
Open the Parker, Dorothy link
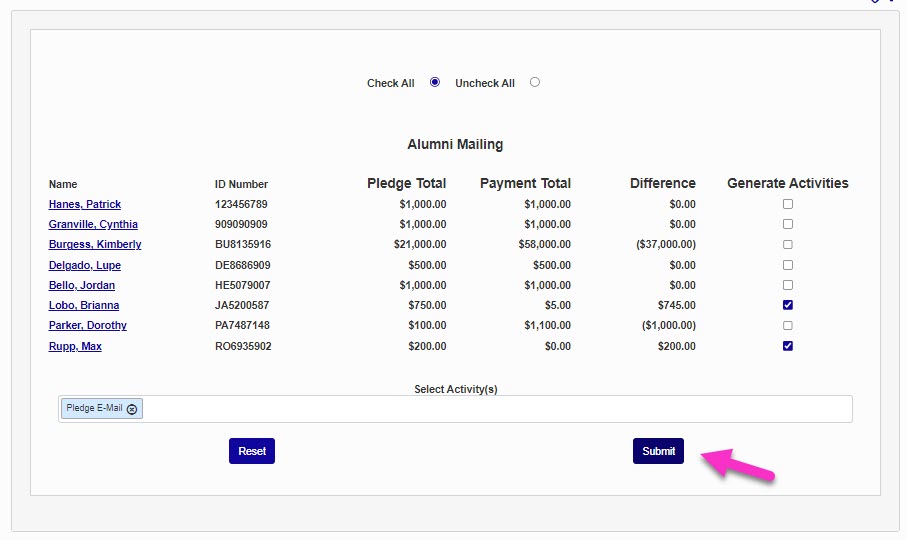(x=88, y=325)
